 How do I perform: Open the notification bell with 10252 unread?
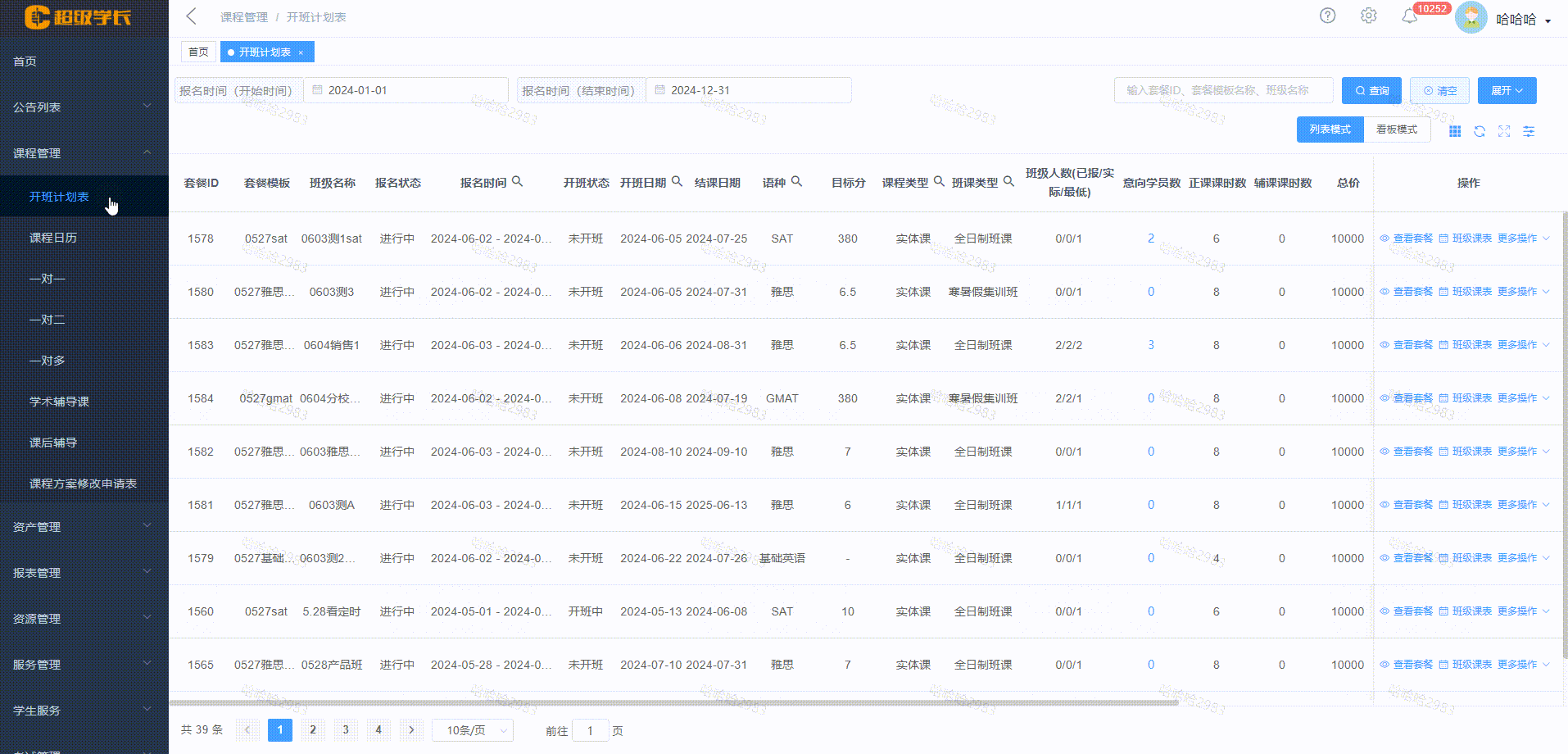(1409, 15)
